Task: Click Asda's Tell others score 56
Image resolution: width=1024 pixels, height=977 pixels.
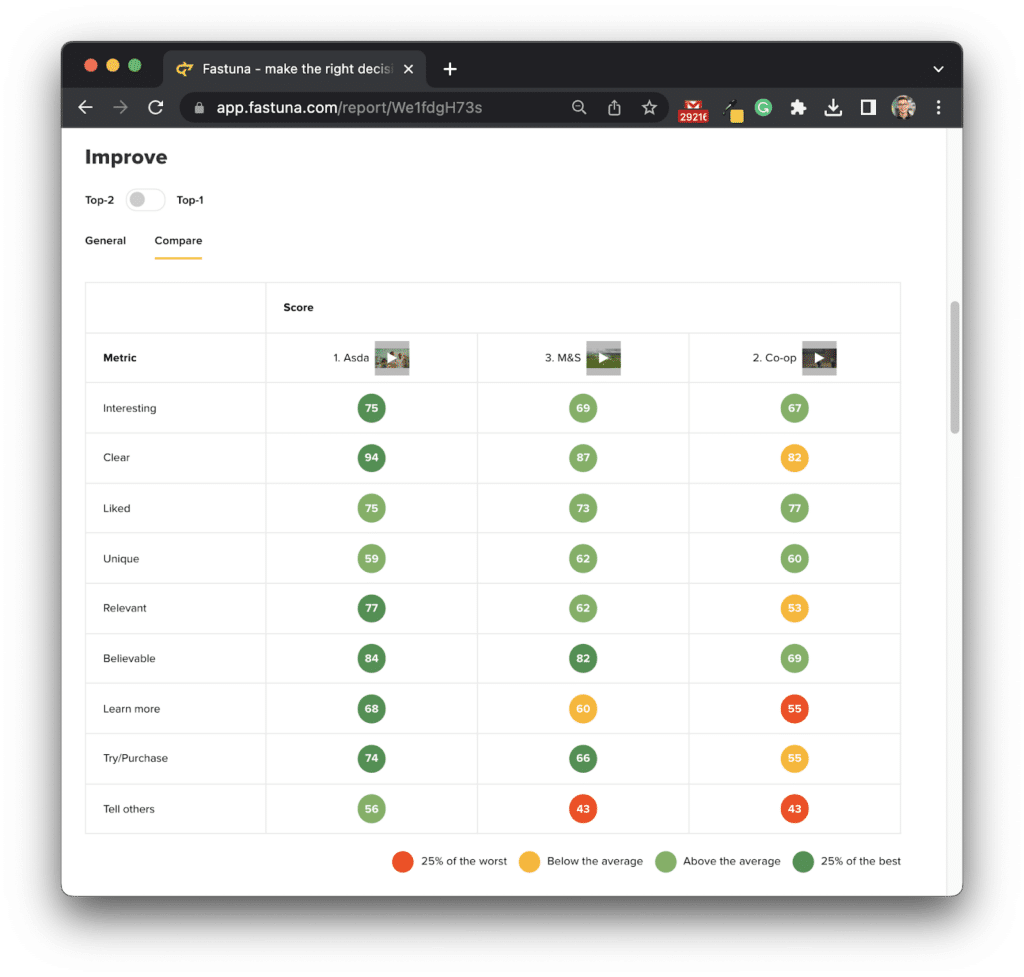Action: pyautogui.click(x=372, y=809)
